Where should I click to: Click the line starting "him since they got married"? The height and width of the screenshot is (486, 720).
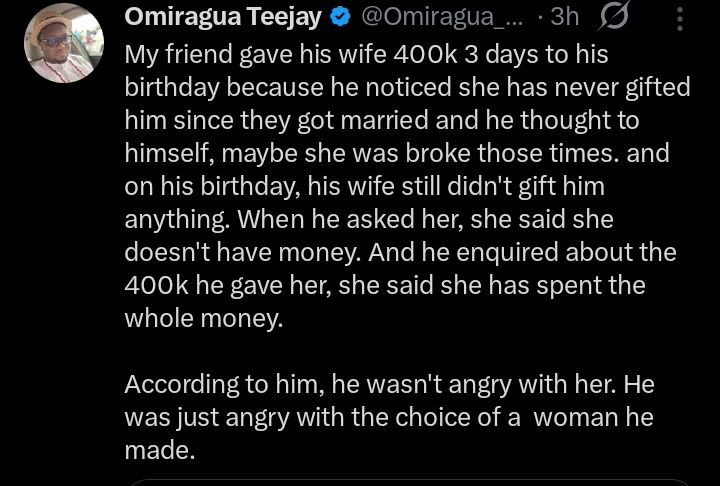(383, 120)
